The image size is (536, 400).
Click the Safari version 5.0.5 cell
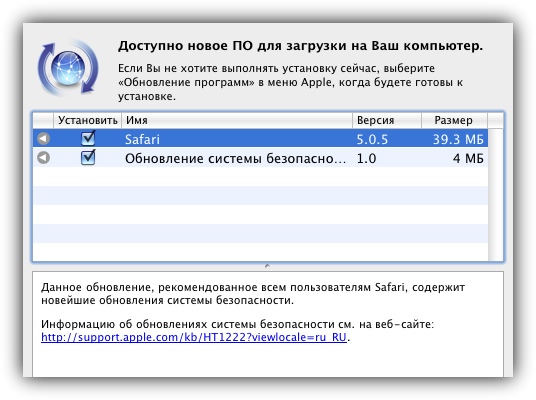(372, 139)
